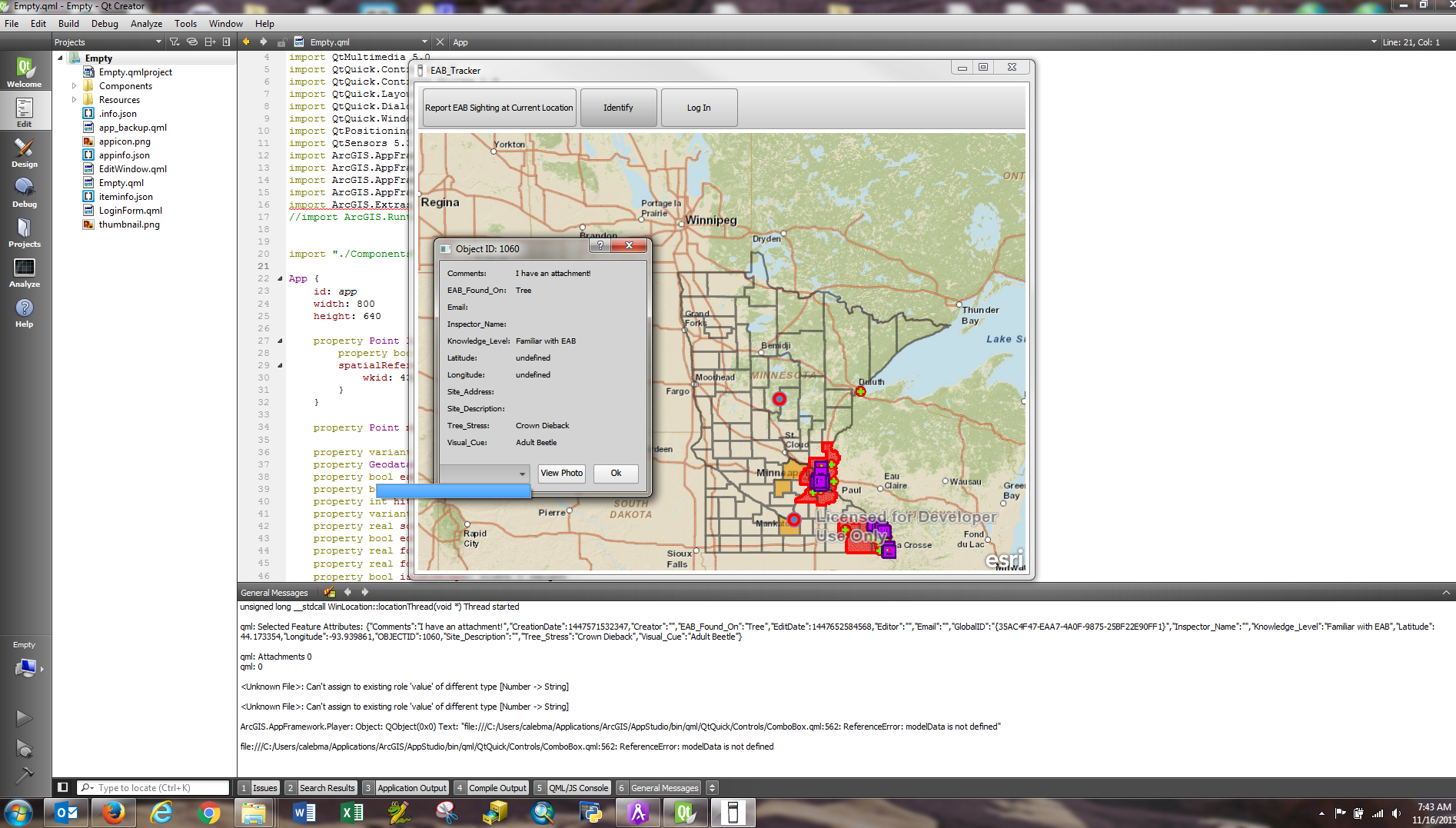The image size is (1456, 828).
Task: Close the Empty.qml document
Action: click(440, 42)
